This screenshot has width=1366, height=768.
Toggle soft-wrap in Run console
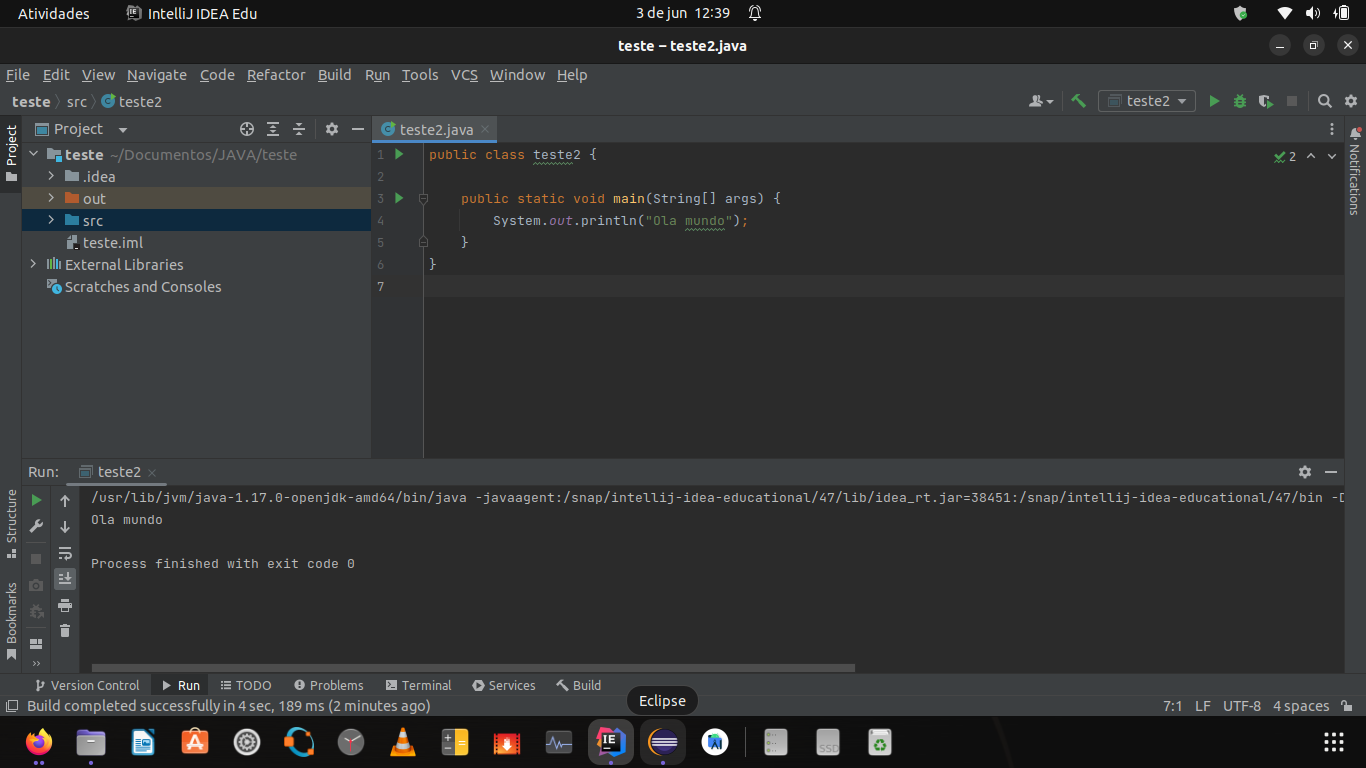(65, 553)
